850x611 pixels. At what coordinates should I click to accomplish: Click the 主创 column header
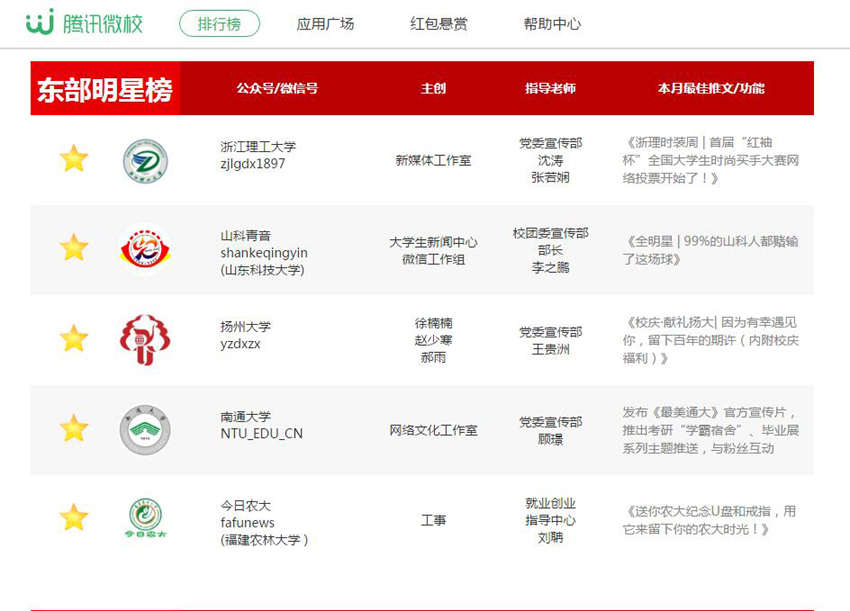click(433, 88)
